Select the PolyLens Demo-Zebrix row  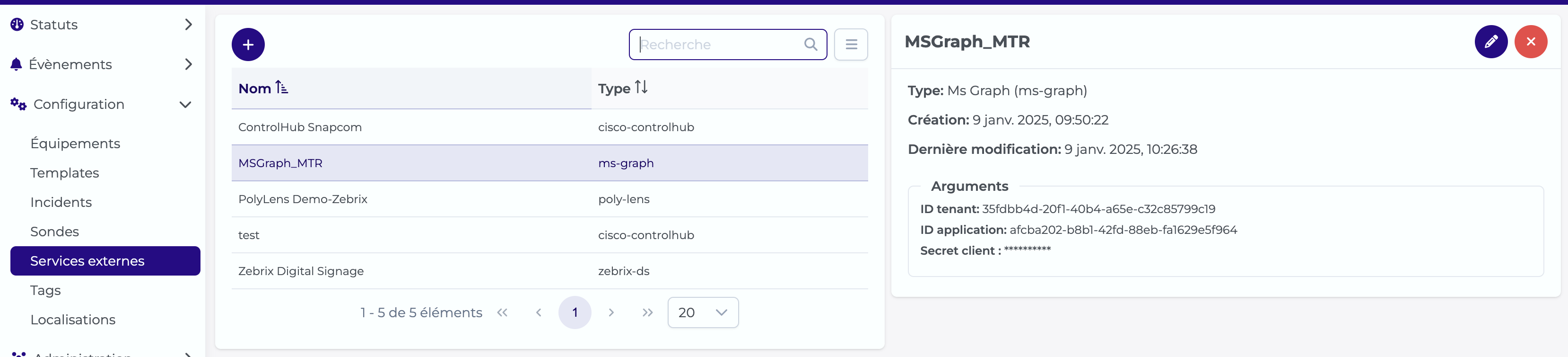(x=549, y=199)
